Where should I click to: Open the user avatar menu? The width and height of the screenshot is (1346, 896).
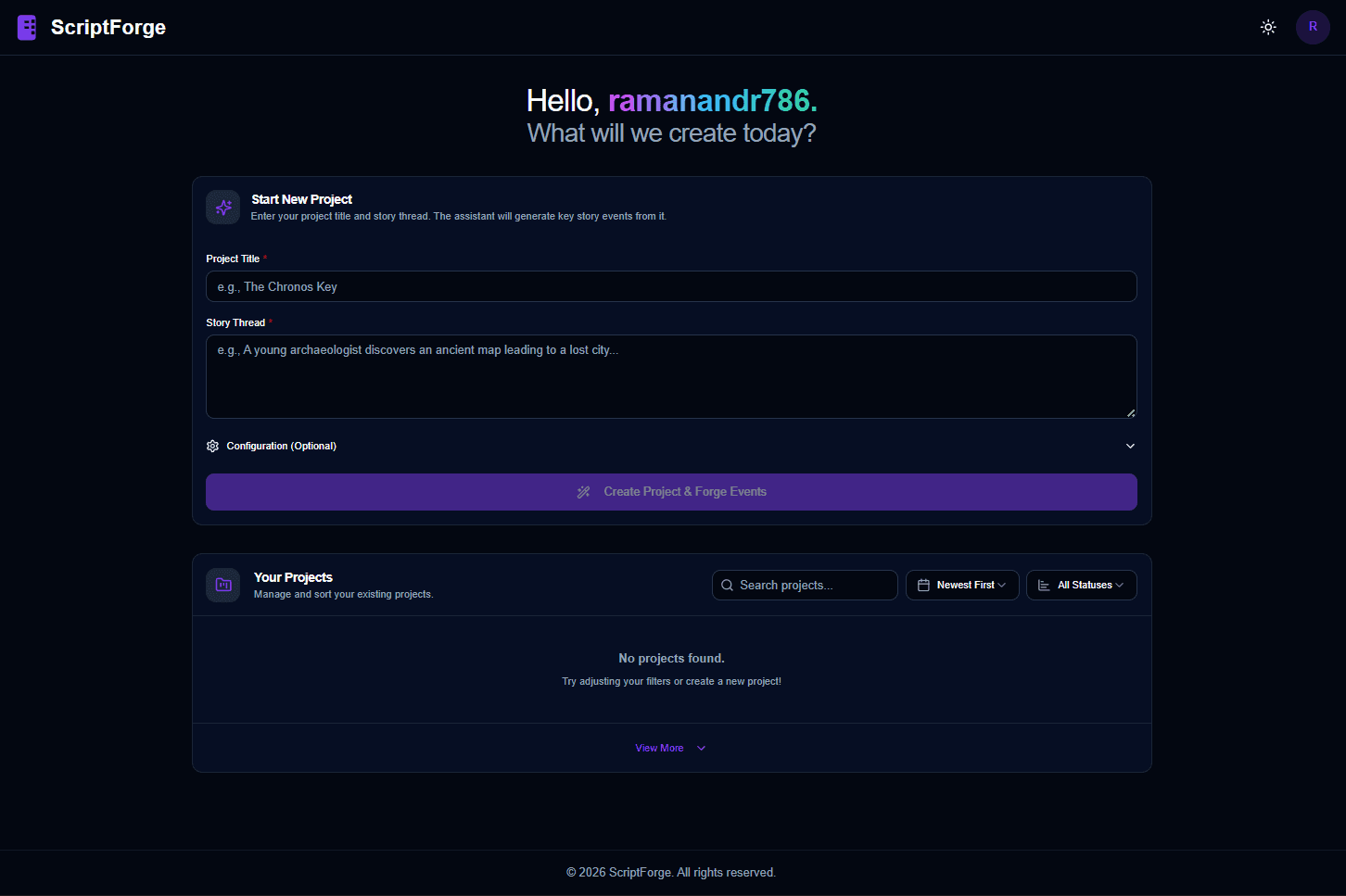pyautogui.click(x=1312, y=28)
